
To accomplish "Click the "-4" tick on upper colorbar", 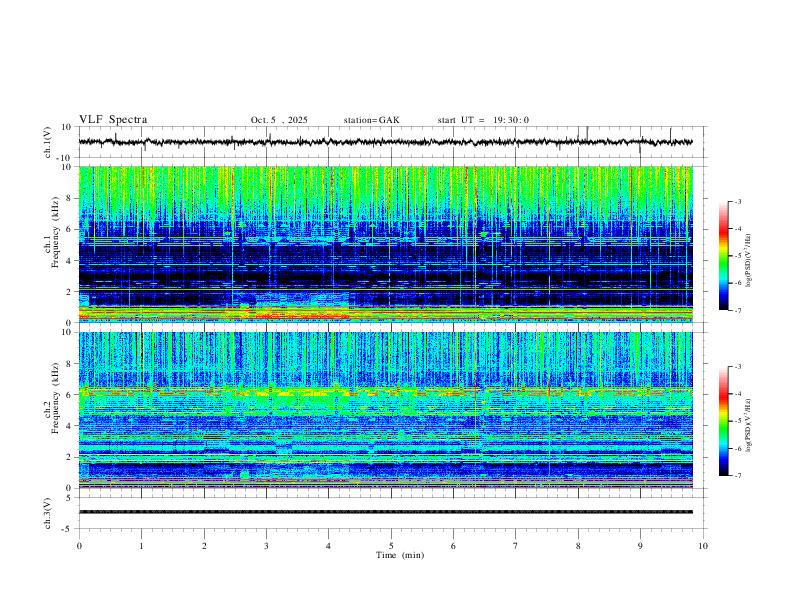I will click(x=737, y=229).
